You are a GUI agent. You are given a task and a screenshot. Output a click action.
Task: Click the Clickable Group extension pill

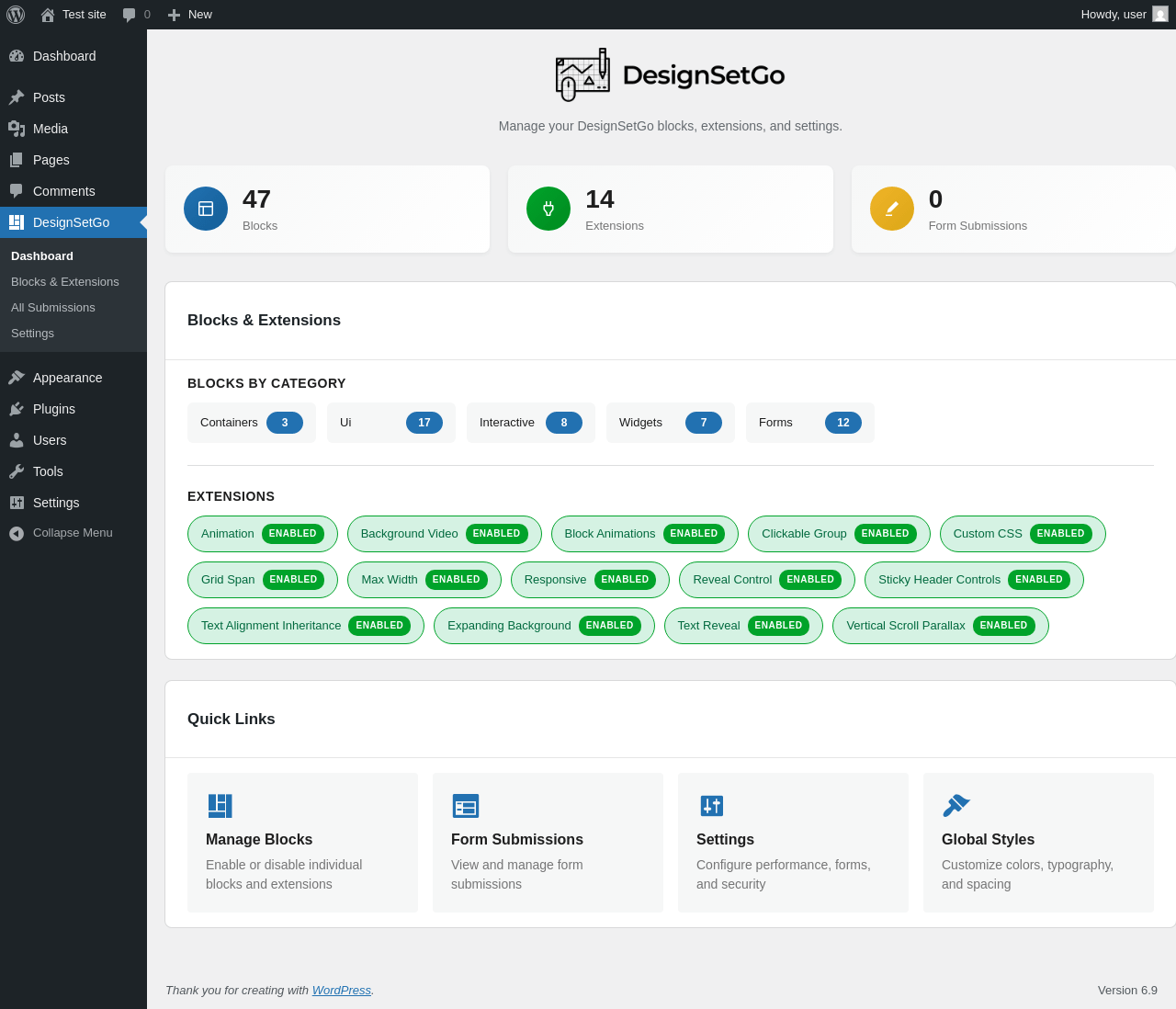point(839,534)
